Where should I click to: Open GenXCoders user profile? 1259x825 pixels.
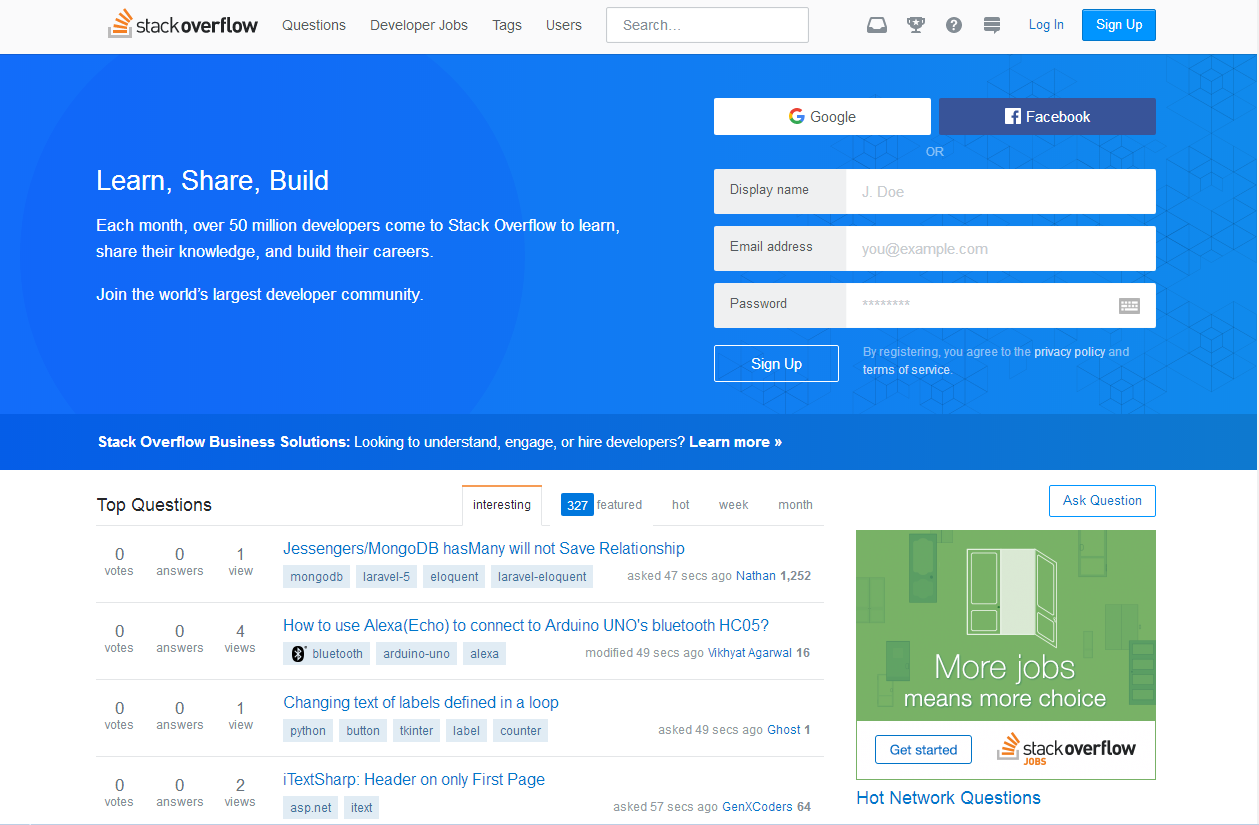(758, 807)
